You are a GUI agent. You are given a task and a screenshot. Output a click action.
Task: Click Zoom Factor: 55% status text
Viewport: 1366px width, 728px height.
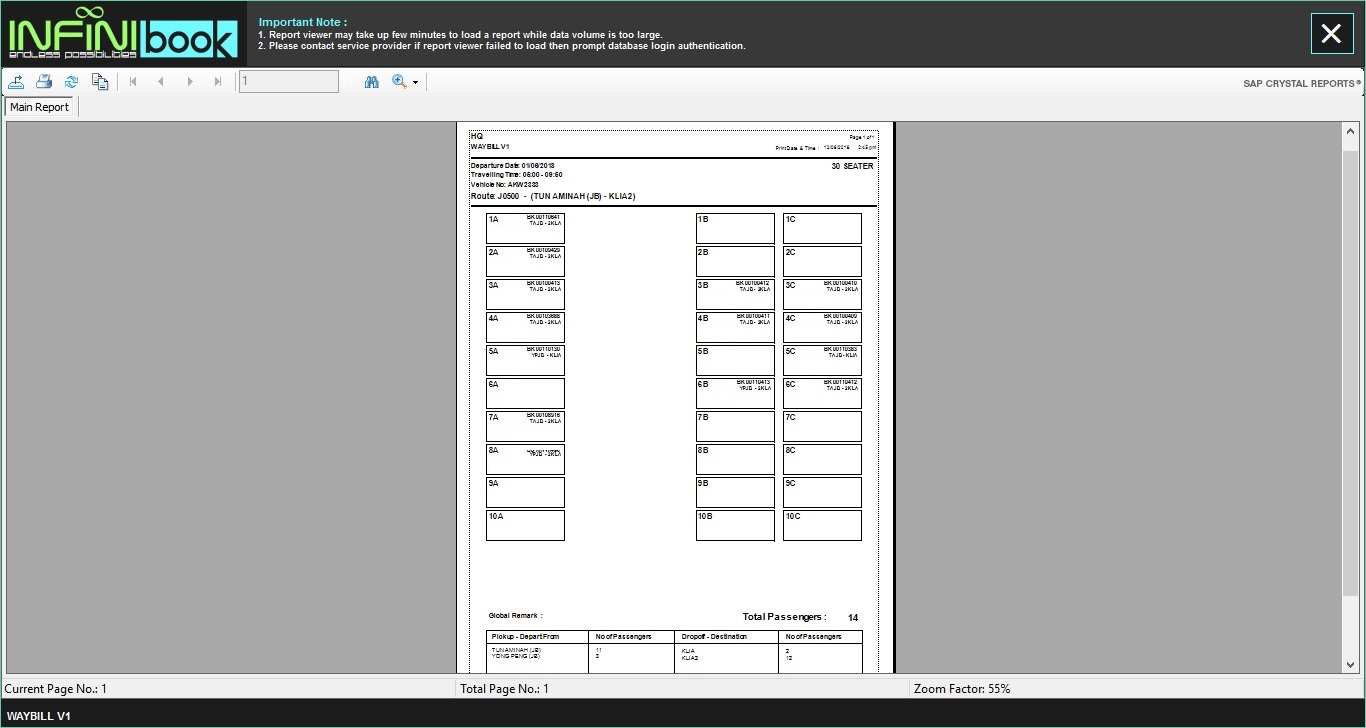[962, 689]
